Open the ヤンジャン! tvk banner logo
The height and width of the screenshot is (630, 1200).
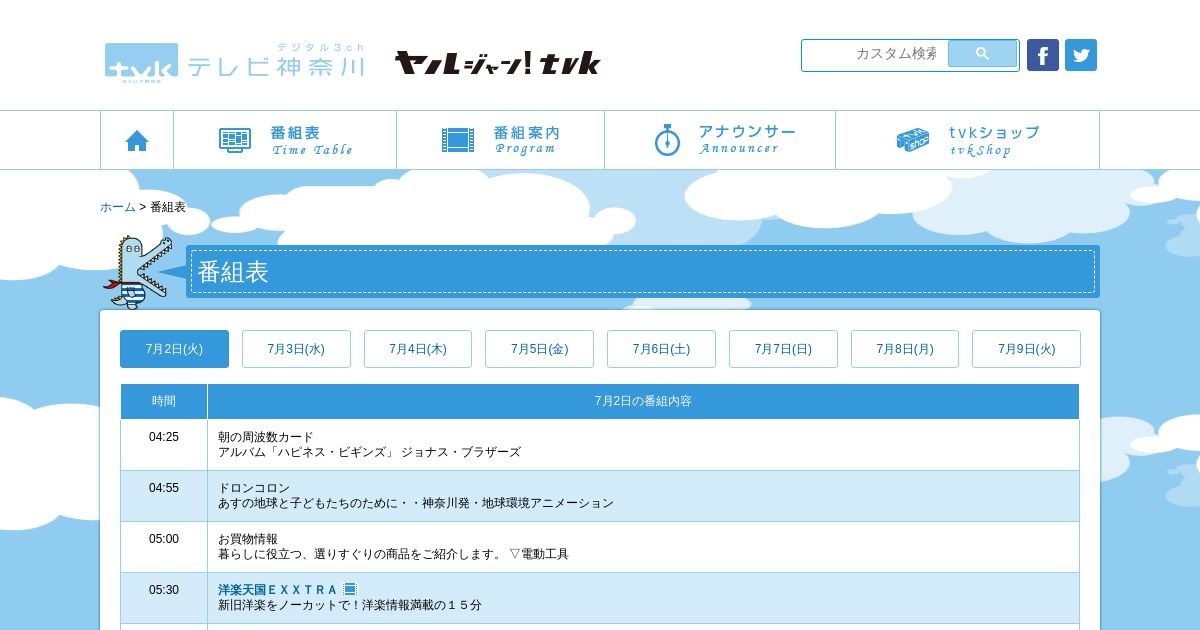pos(497,63)
